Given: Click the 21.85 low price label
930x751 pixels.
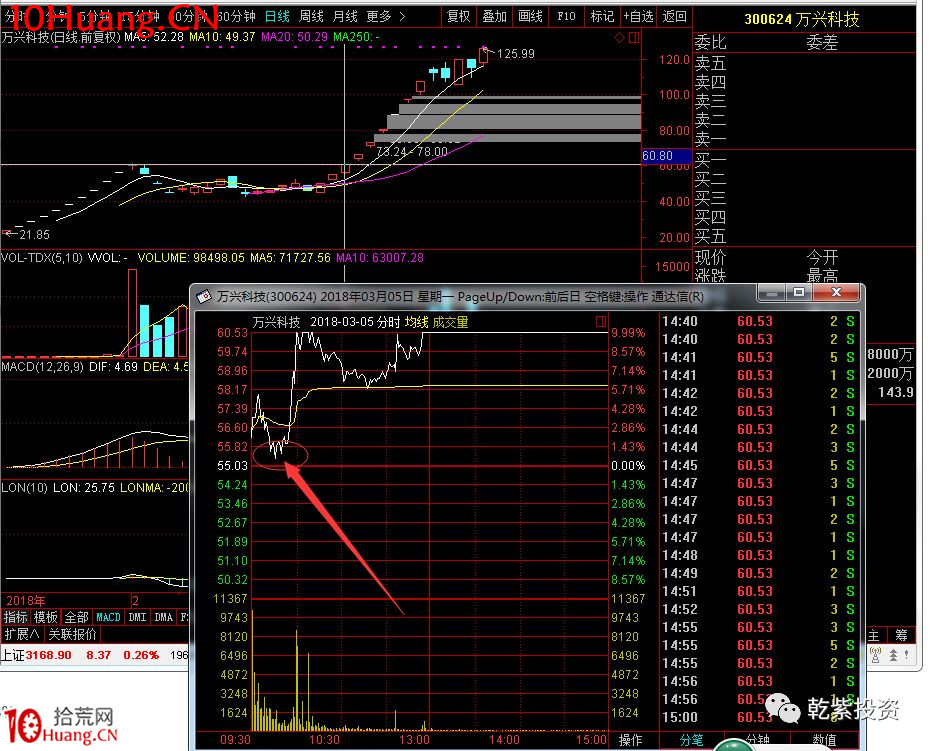Looking at the screenshot, I should [x=34, y=235].
